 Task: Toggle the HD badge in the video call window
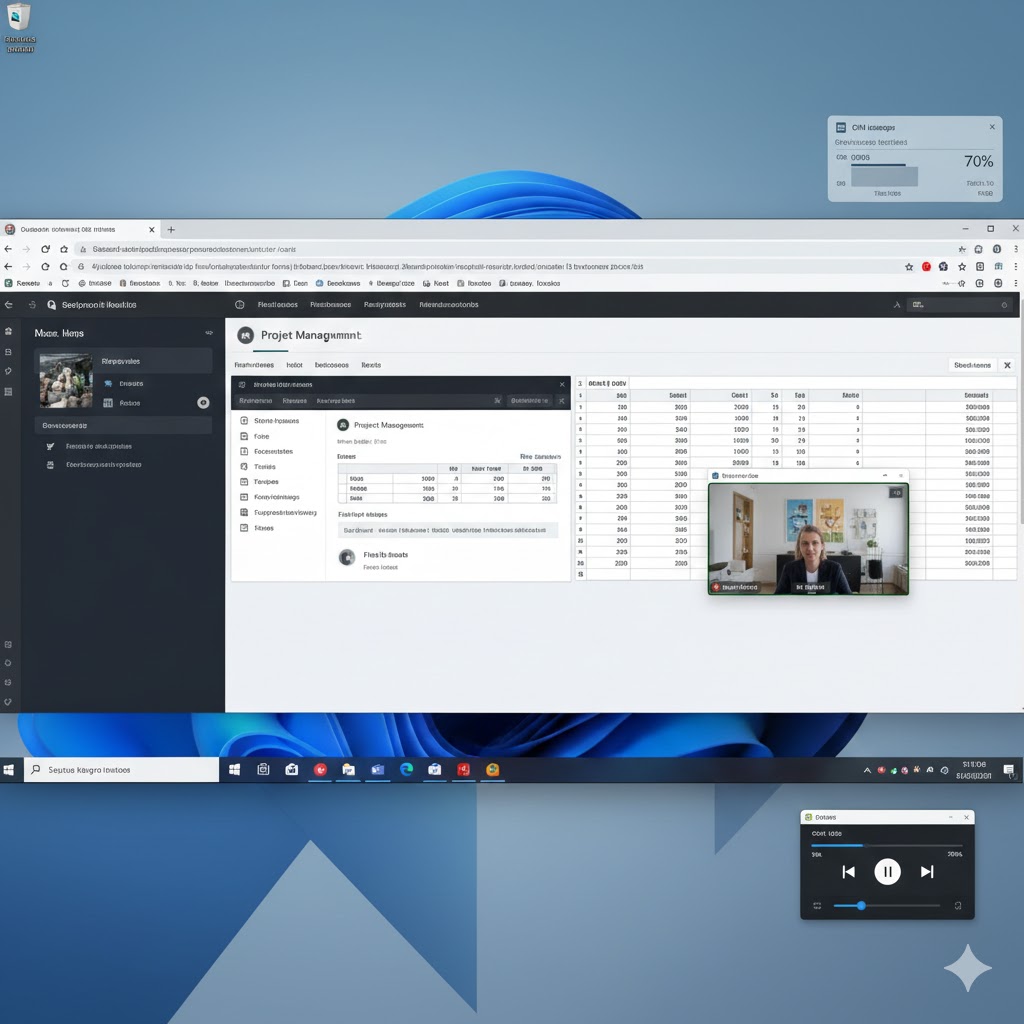(x=896, y=493)
